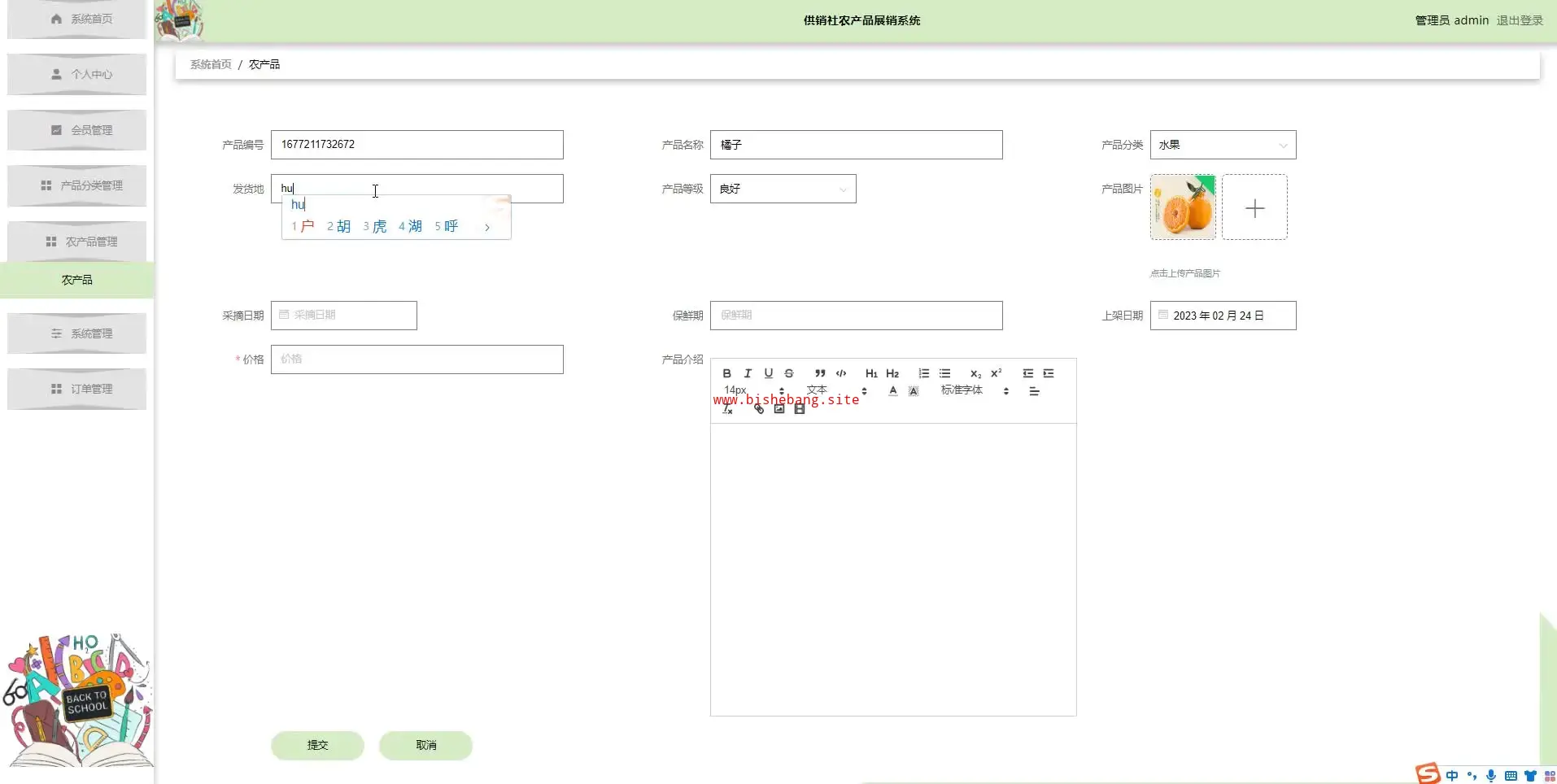
Task: Click the 产品编号 input field
Action: click(417, 145)
